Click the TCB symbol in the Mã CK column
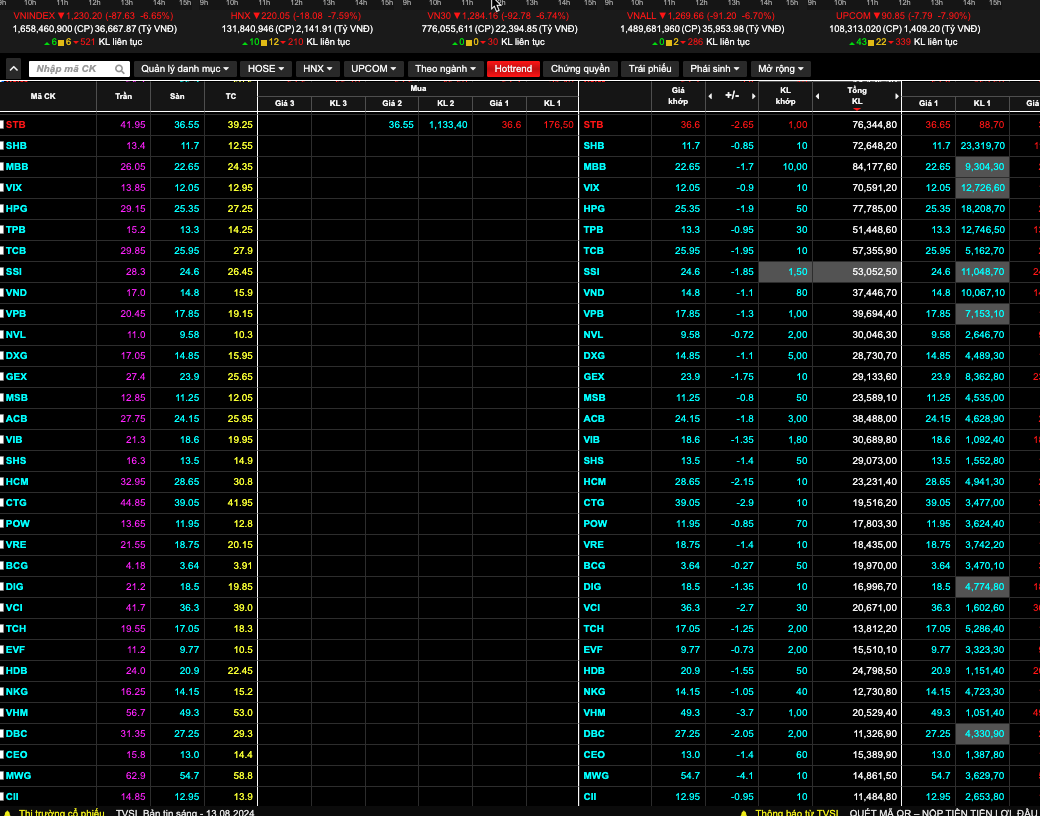1040x816 pixels. click(x=16, y=251)
